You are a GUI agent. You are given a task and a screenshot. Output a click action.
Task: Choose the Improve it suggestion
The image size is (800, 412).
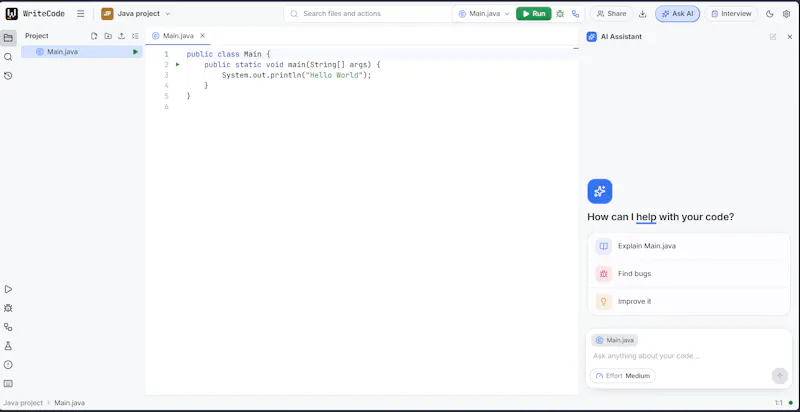click(x=689, y=301)
